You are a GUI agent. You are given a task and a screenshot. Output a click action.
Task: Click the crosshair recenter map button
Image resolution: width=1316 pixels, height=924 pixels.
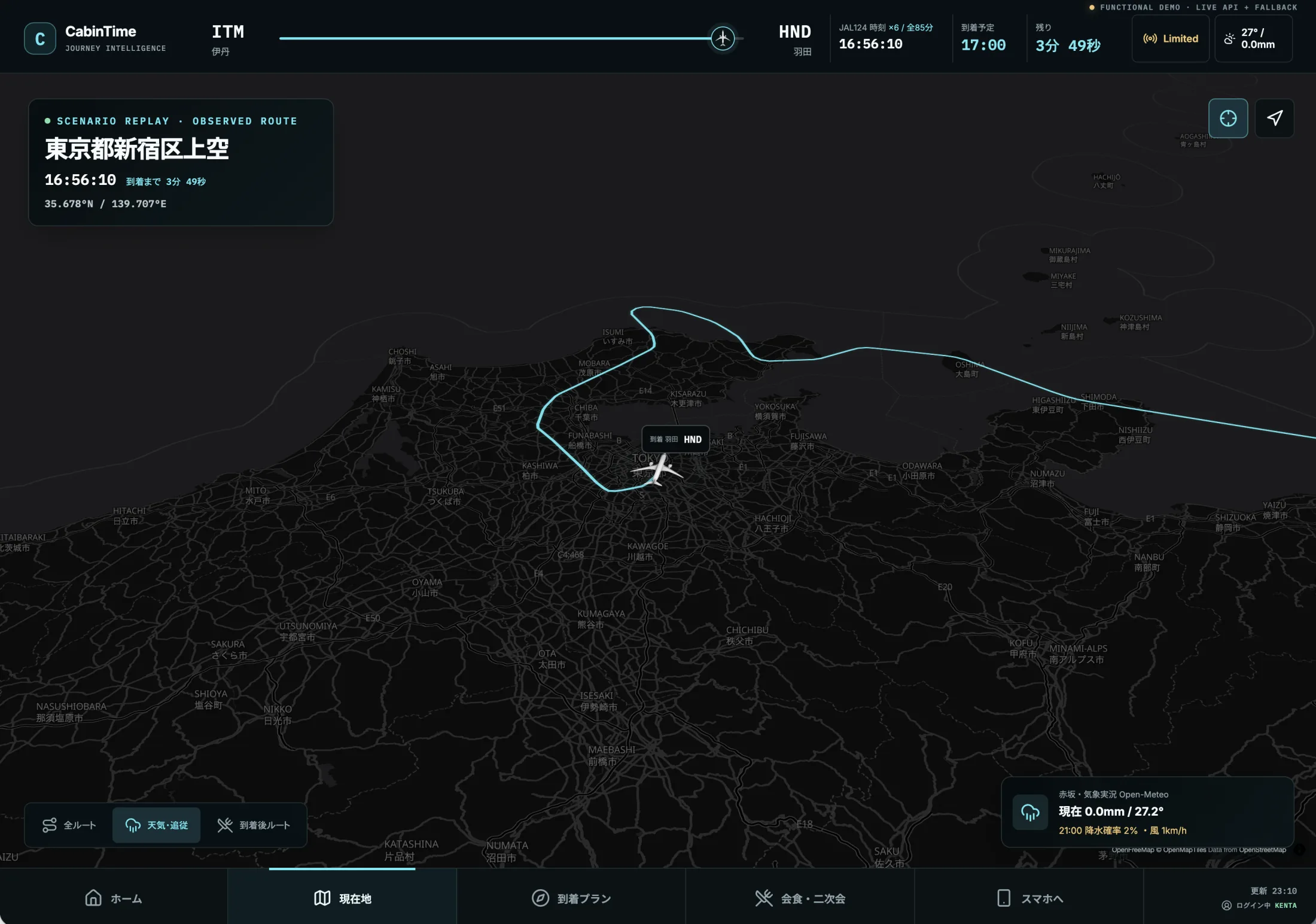1228,118
